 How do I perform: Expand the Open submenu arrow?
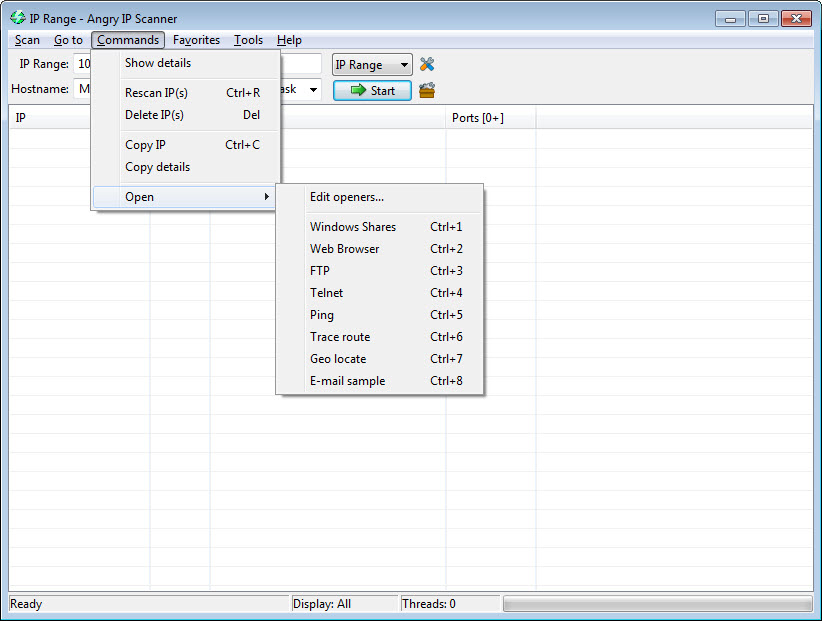(x=266, y=197)
